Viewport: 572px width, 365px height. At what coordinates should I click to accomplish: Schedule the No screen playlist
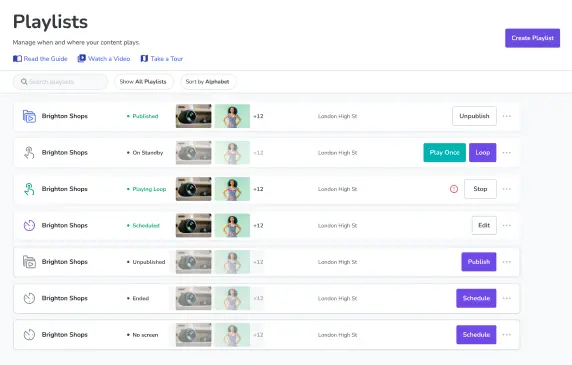coord(476,335)
